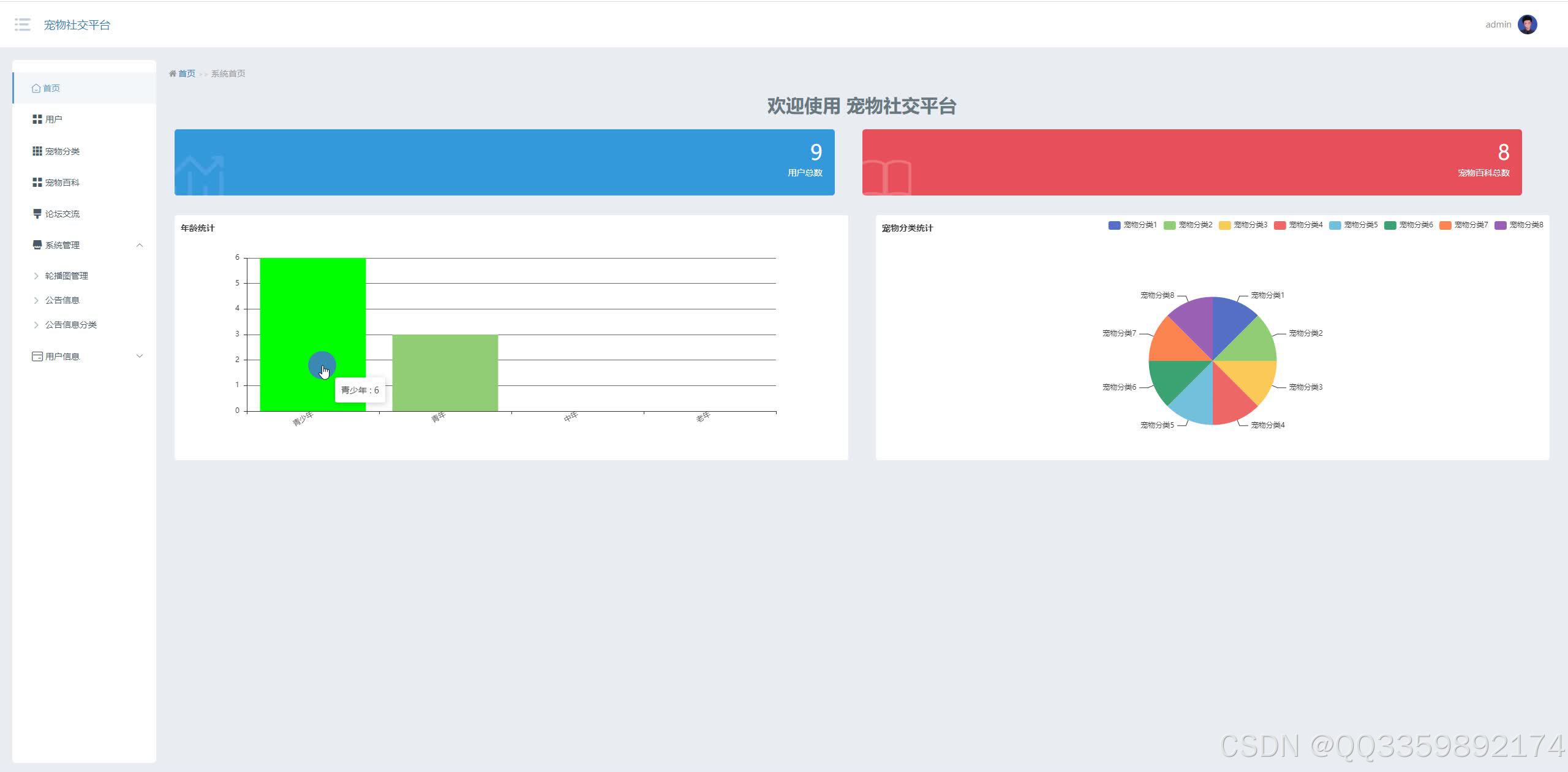Screen dimensions: 1568x772
Task: Toggle 宠物分类1 legend item in pie chart
Action: point(1133,225)
